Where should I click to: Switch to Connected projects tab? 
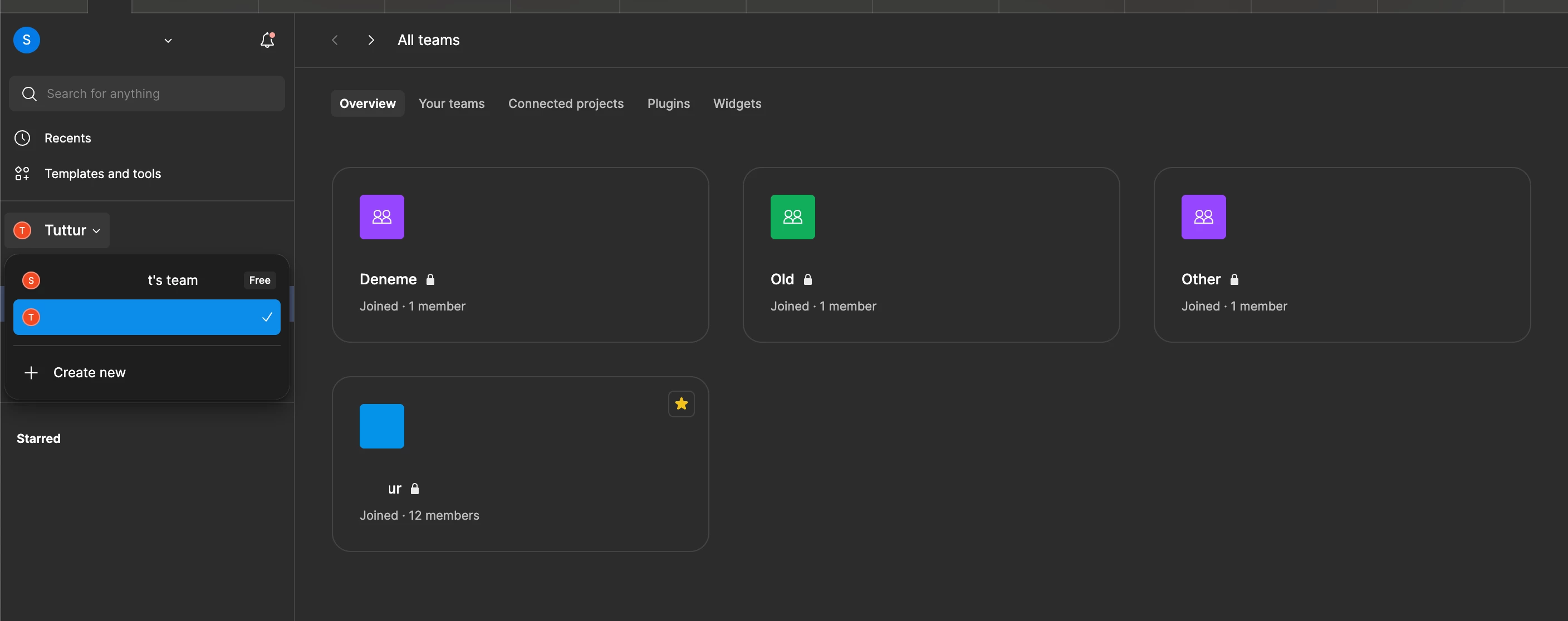point(566,104)
